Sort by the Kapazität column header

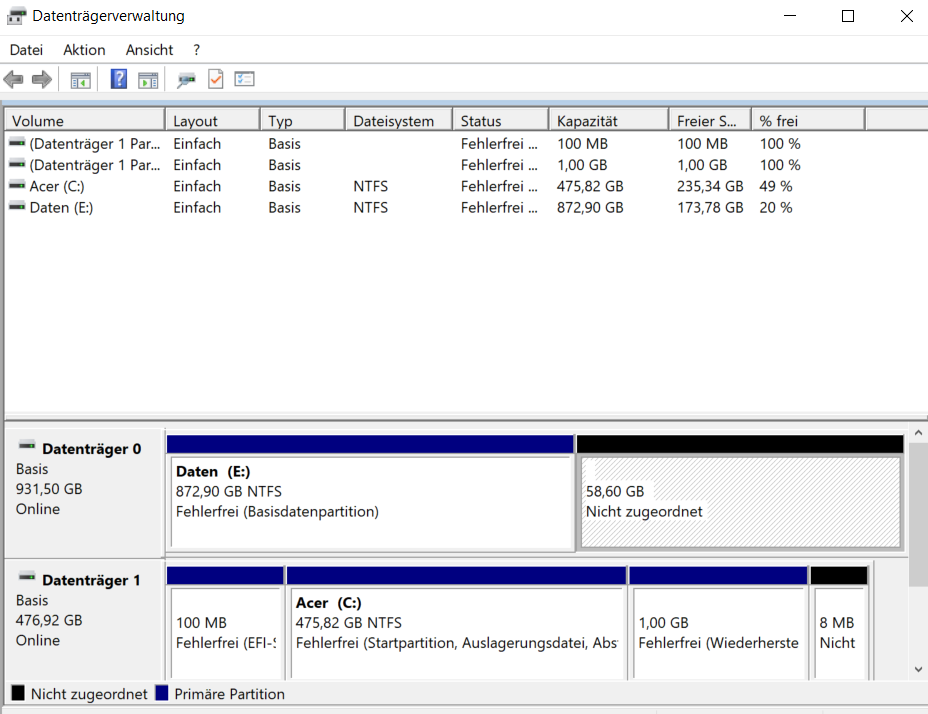click(x=610, y=121)
